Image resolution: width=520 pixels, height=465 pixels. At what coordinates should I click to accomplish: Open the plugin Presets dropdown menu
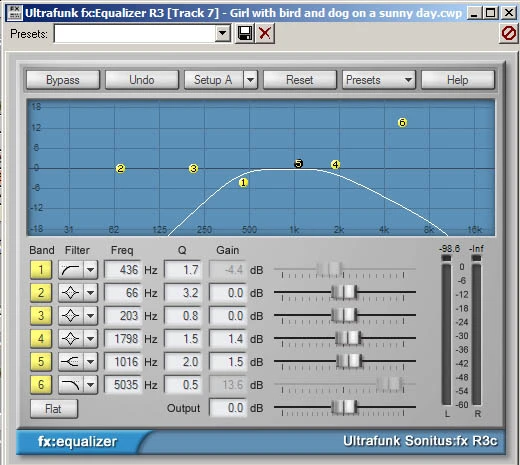coord(379,80)
